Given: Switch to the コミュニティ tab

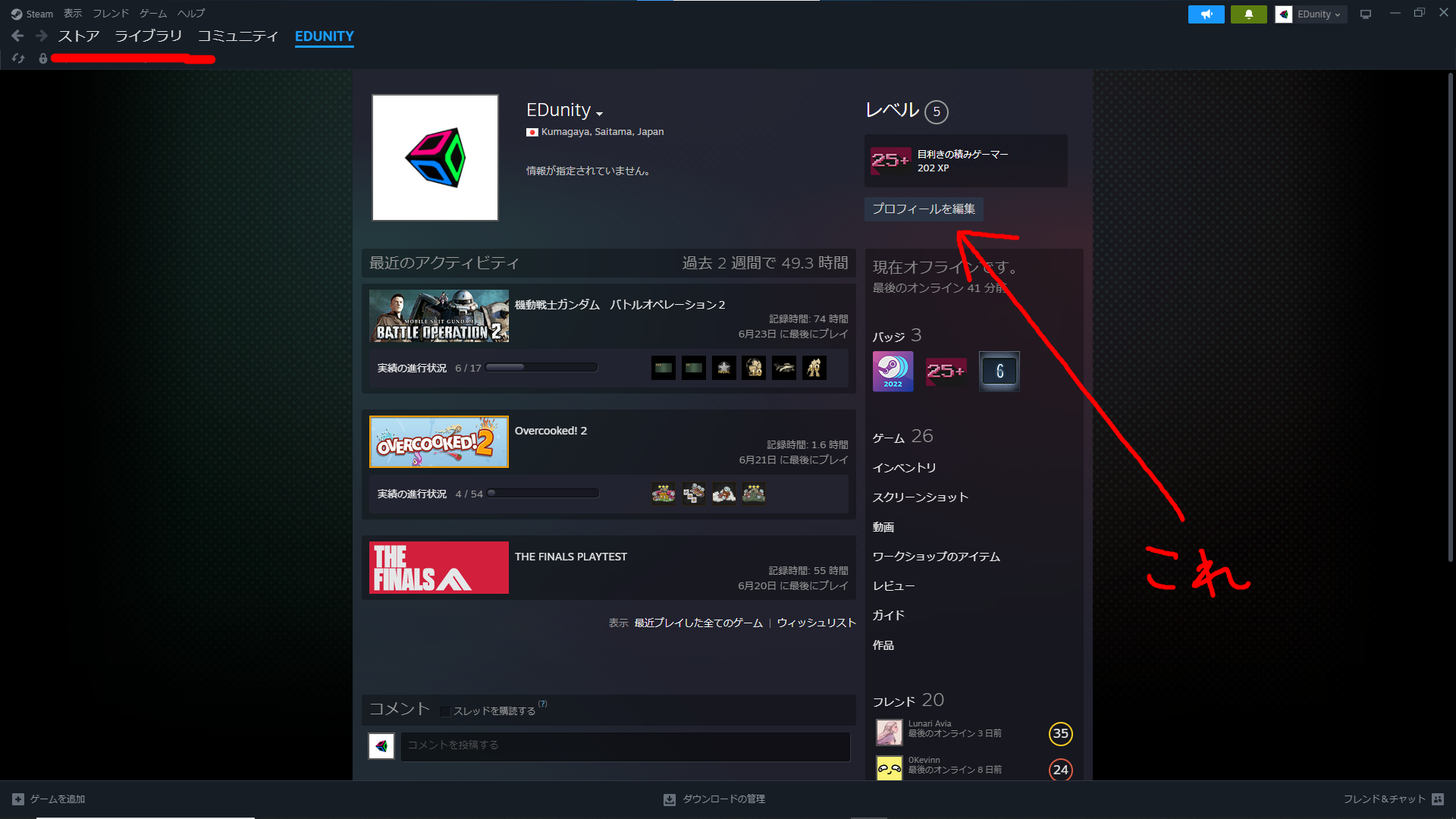Looking at the screenshot, I should coord(238,36).
